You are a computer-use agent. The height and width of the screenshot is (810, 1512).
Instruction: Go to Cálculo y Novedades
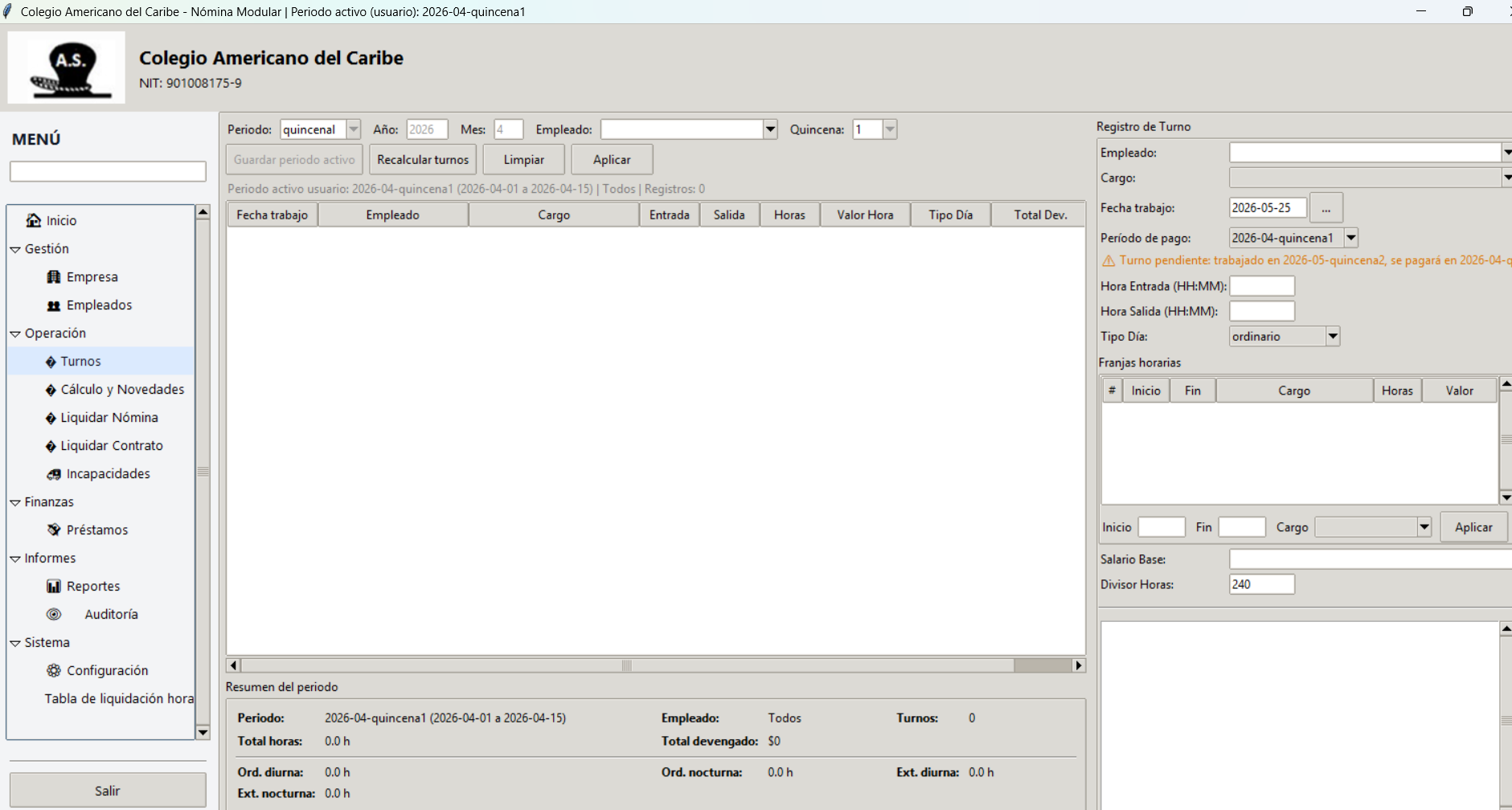[x=122, y=389]
